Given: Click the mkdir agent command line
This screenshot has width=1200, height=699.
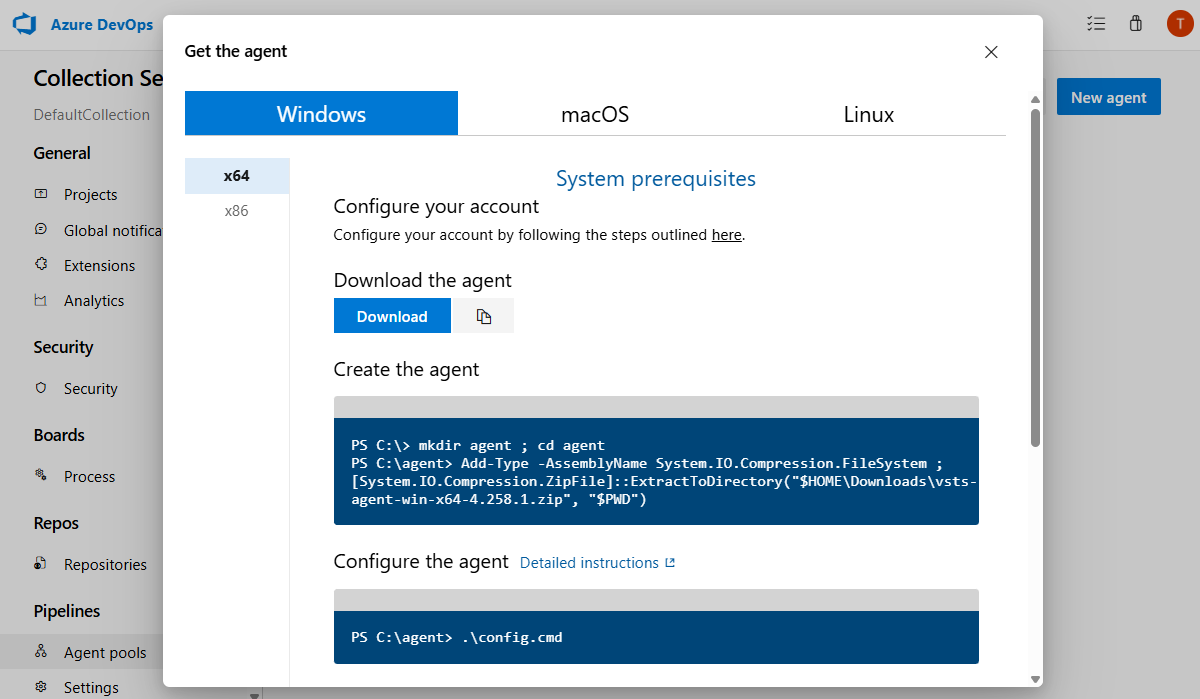Looking at the screenshot, I should tap(478, 445).
